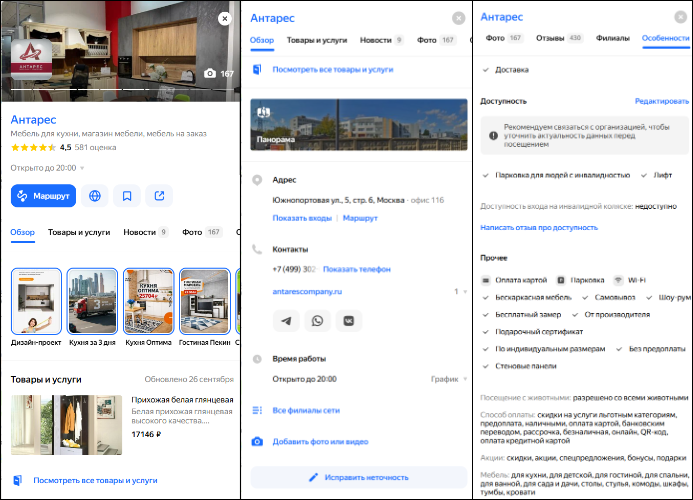This screenshot has height=500, width=693.
Task: Click Редактировать accessibility link
Action: point(662,101)
